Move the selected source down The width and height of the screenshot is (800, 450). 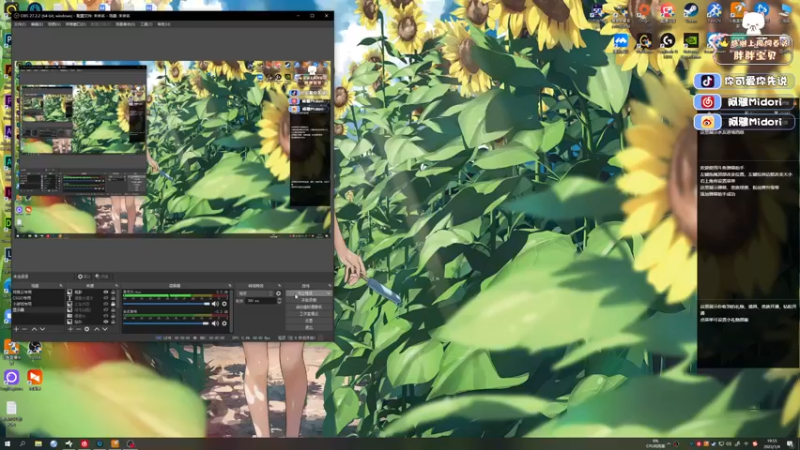[105, 330]
